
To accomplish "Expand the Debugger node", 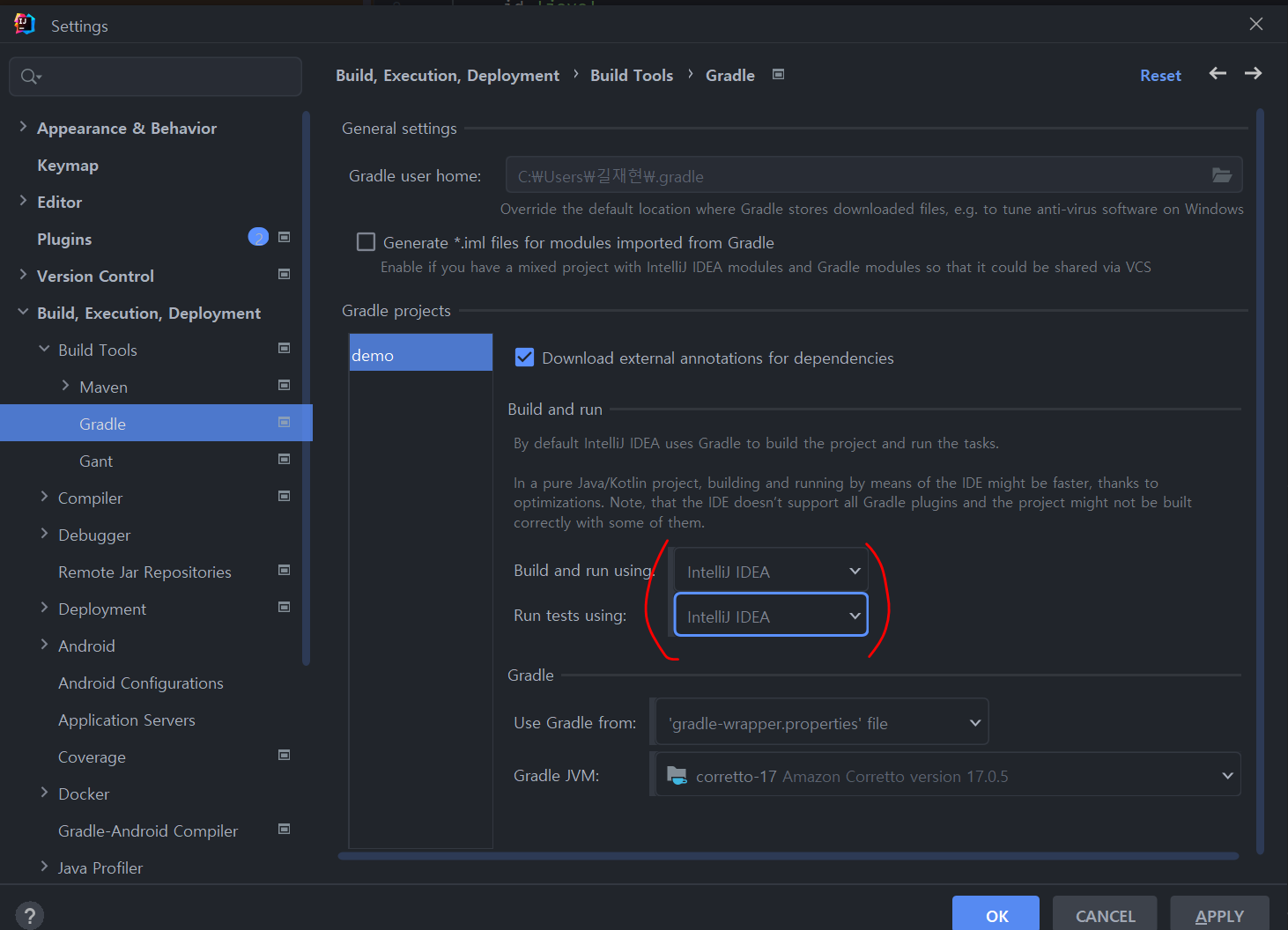I will point(44,534).
